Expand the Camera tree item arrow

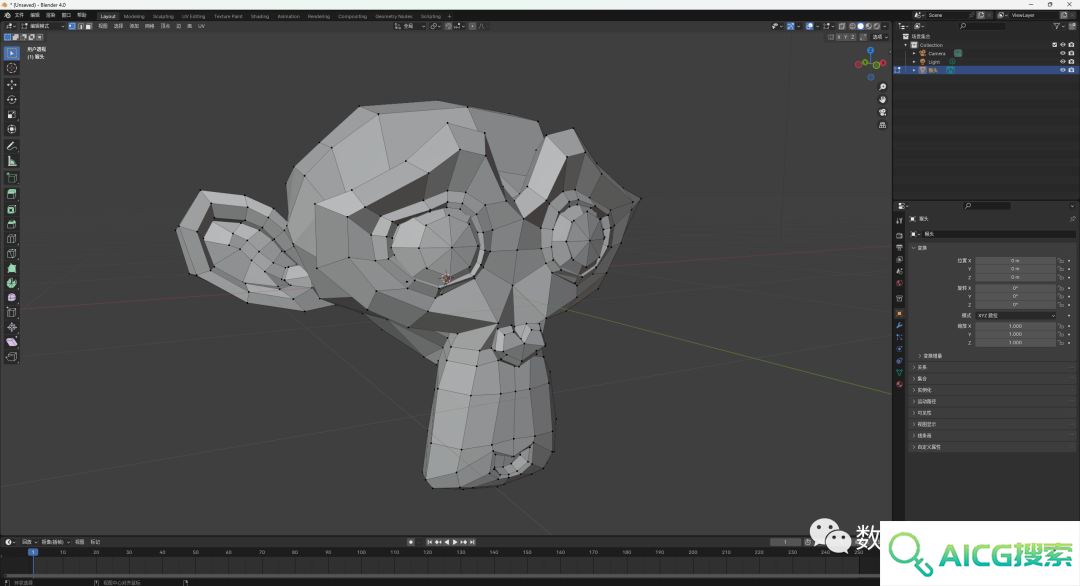coord(915,53)
